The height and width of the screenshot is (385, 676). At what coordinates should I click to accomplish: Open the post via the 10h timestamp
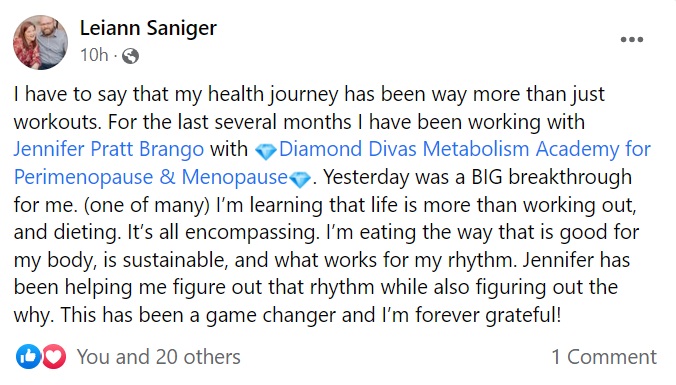pyautogui.click(x=94, y=55)
